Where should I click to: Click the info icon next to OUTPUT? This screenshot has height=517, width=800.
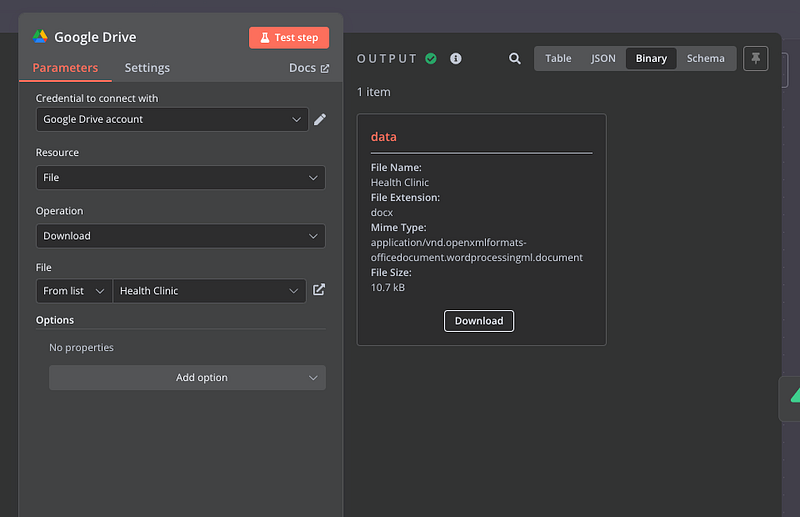(456, 59)
